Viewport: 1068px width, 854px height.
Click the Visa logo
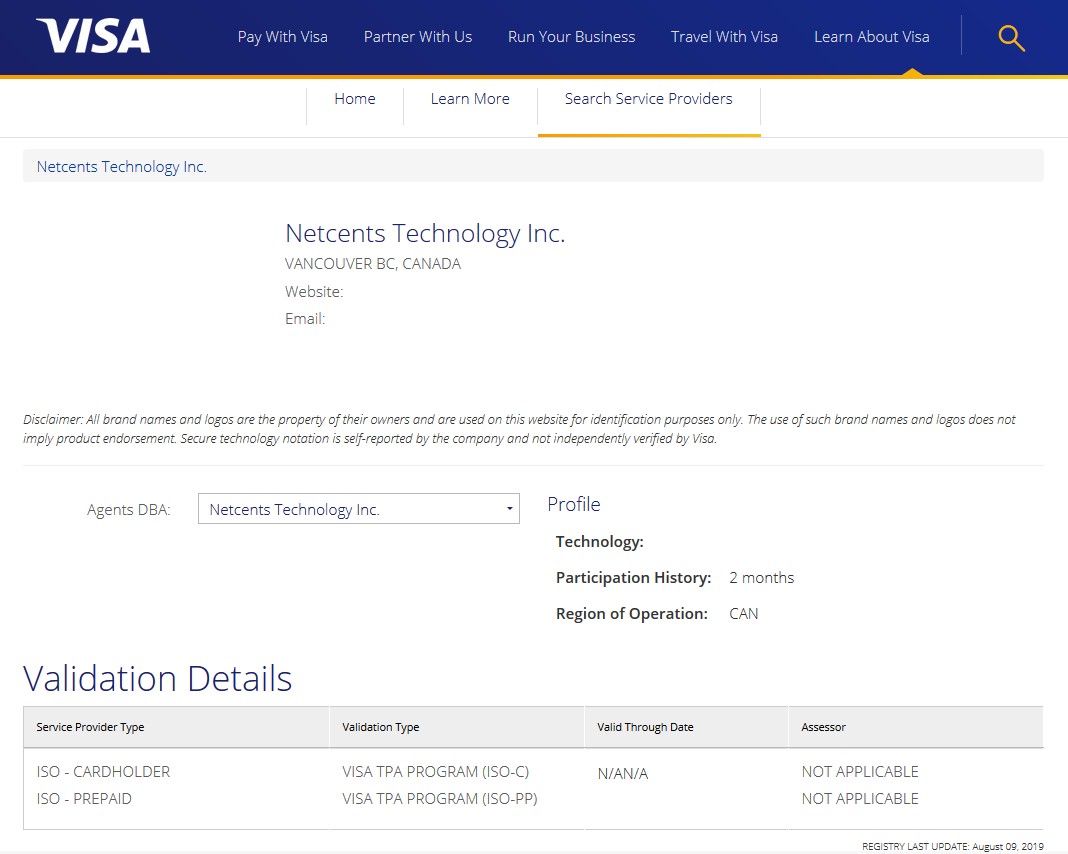click(93, 36)
